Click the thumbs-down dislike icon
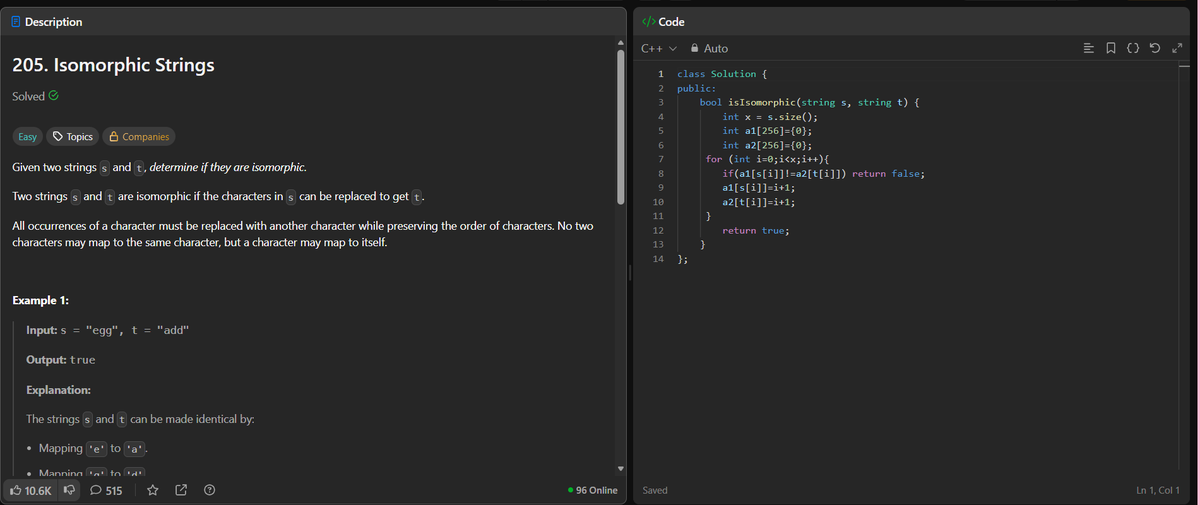Image resolution: width=1200 pixels, height=505 pixels. click(70, 491)
